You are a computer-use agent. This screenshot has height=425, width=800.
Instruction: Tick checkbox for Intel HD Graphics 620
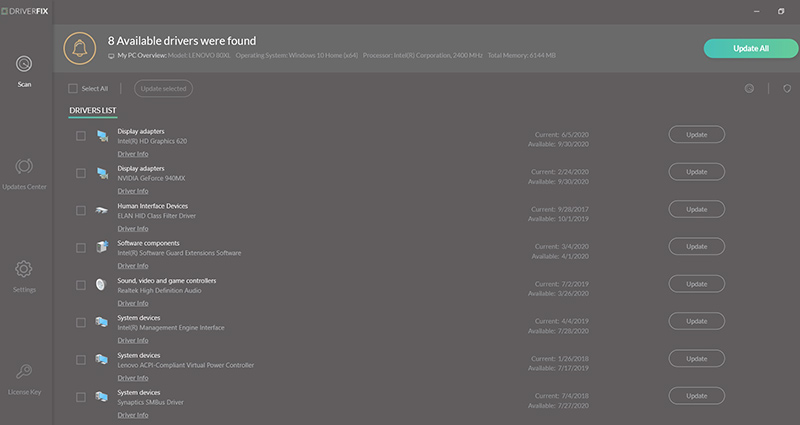click(81, 136)
